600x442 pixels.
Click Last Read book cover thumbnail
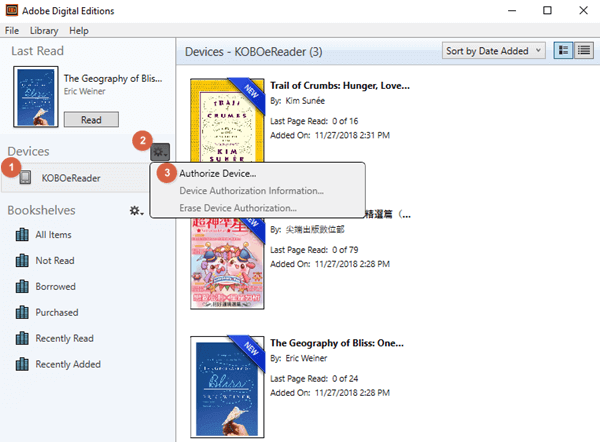point(36,96)
